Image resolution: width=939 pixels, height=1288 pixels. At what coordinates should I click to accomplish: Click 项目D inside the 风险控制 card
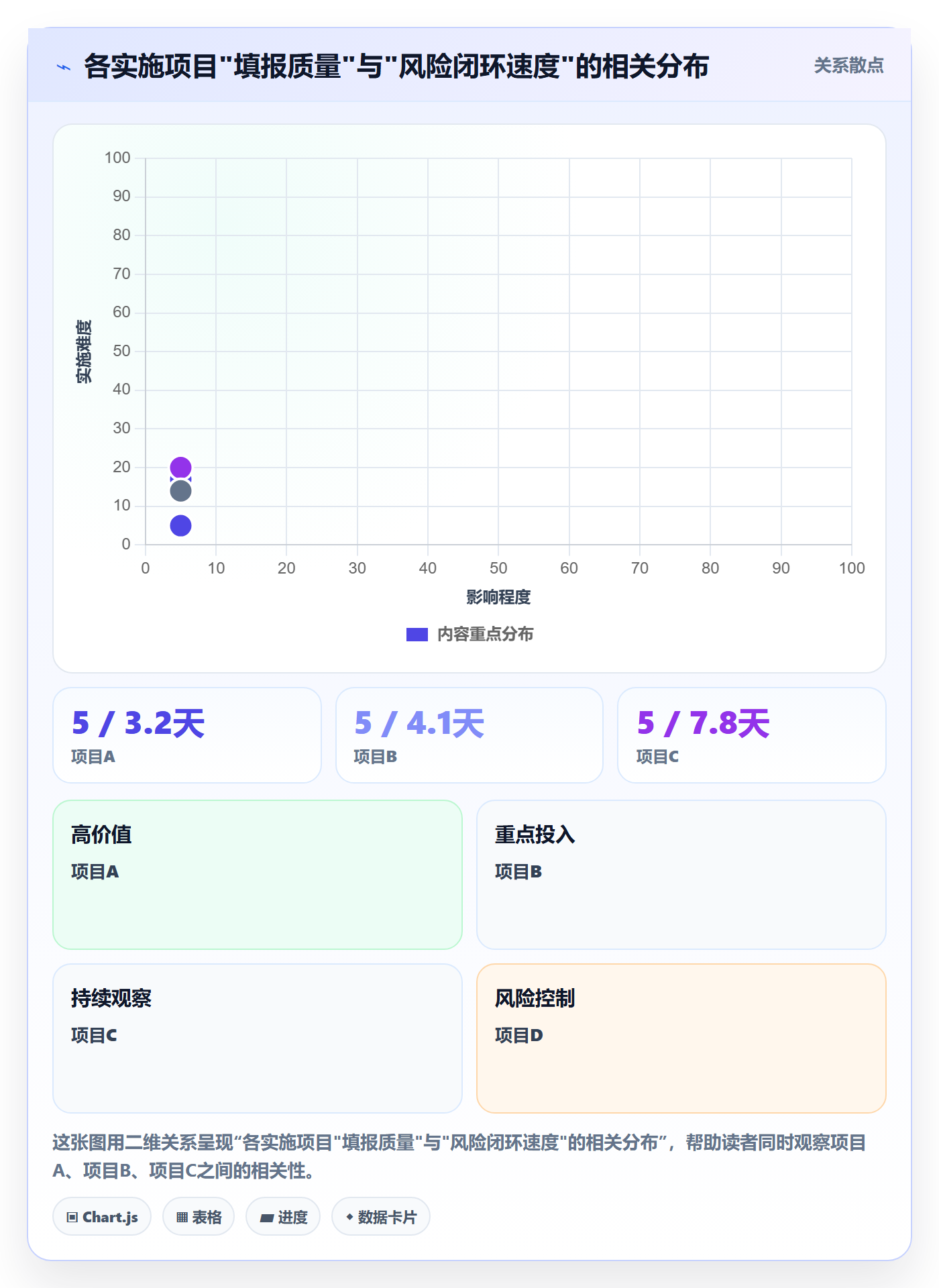click(x=519, y=1035)
